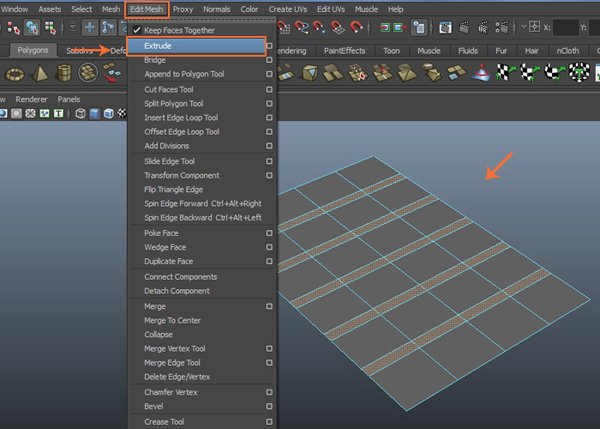The width and height of the screenshot is (600, 429).
Task: Select Bridge menu entry
Action: pyautogui.click(x=155, y=60)
